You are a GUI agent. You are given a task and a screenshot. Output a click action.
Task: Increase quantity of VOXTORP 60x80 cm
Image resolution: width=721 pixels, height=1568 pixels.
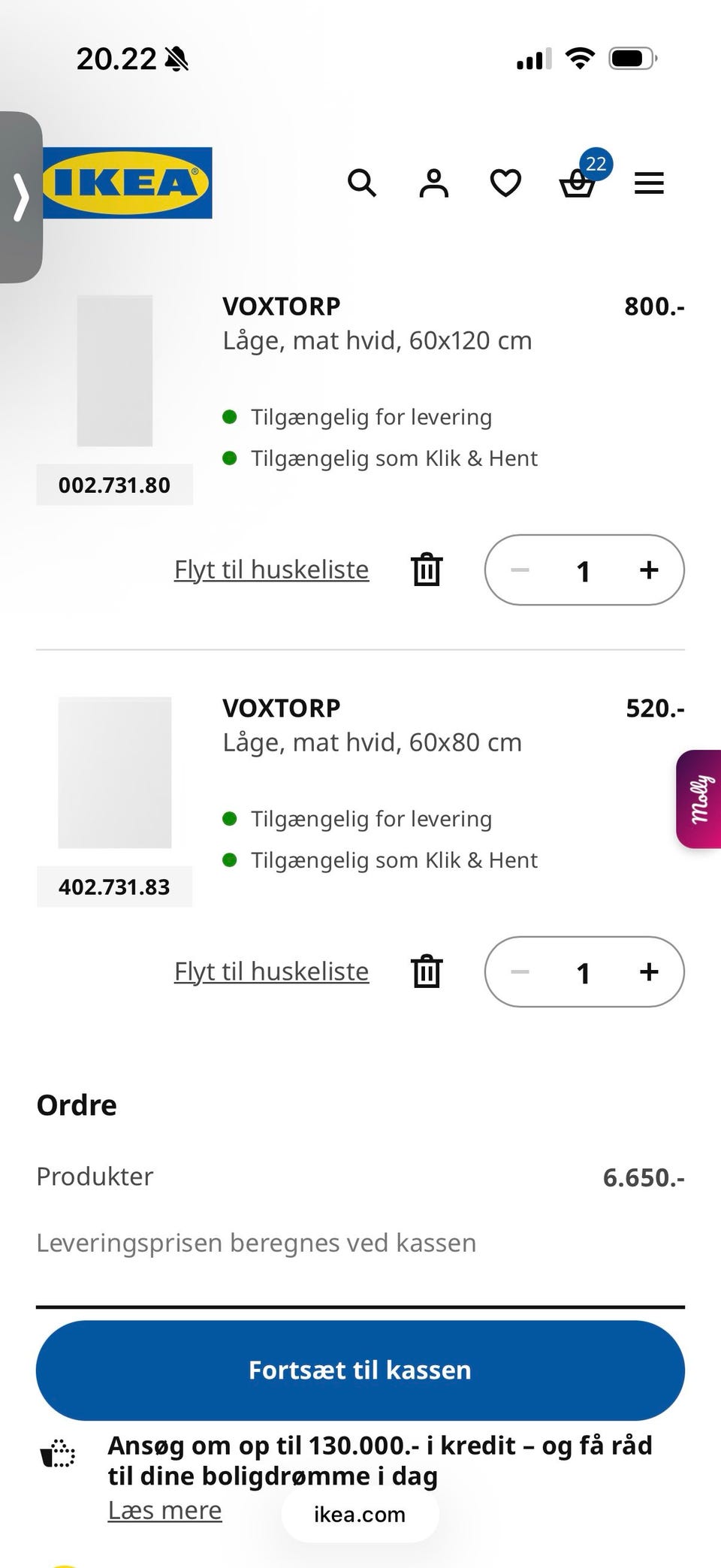(649, 971)
